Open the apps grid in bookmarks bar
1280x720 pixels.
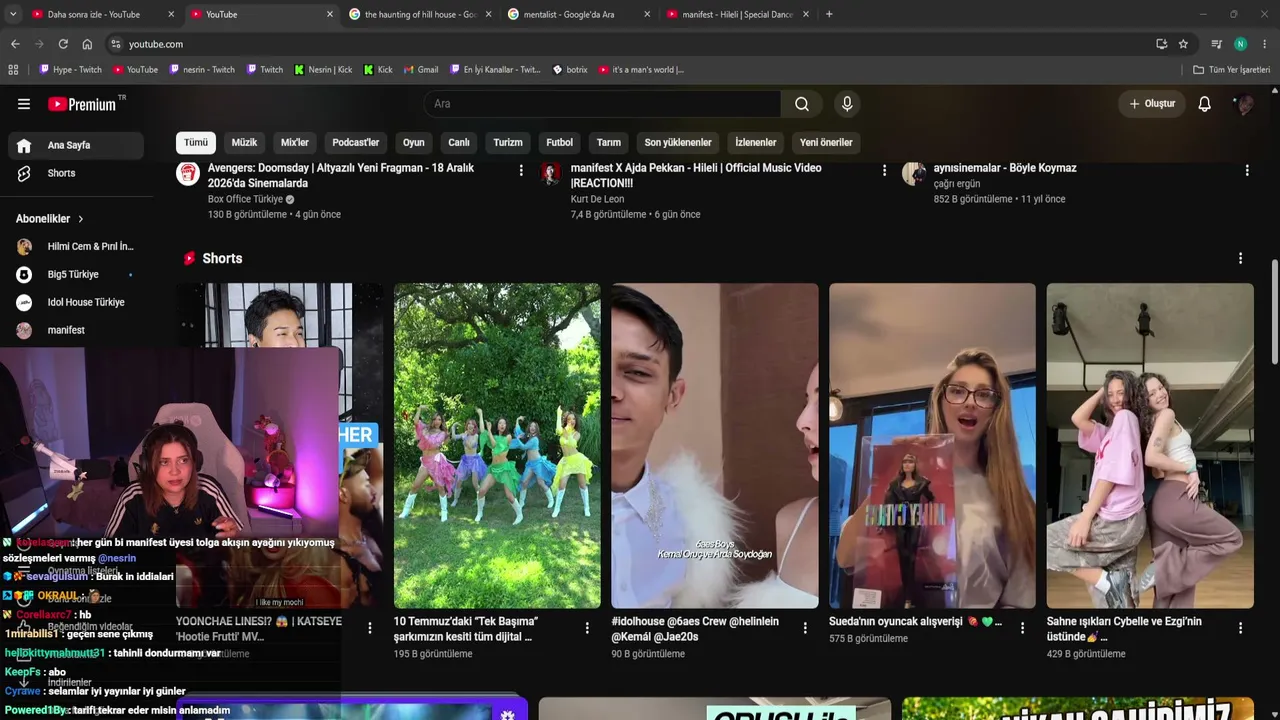pos(13,70)
